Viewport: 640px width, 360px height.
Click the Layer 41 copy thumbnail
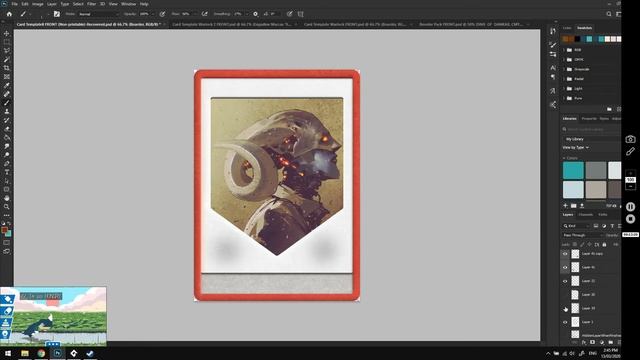(x=575, y=254)
